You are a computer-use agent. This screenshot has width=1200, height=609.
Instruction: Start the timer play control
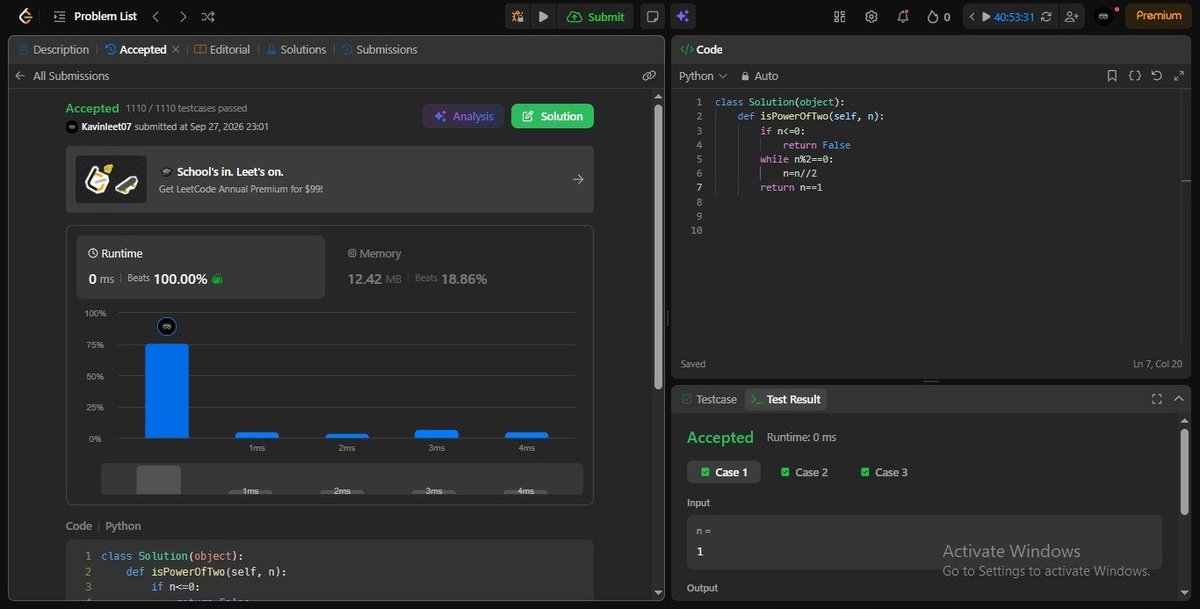[x=986, y=16]
